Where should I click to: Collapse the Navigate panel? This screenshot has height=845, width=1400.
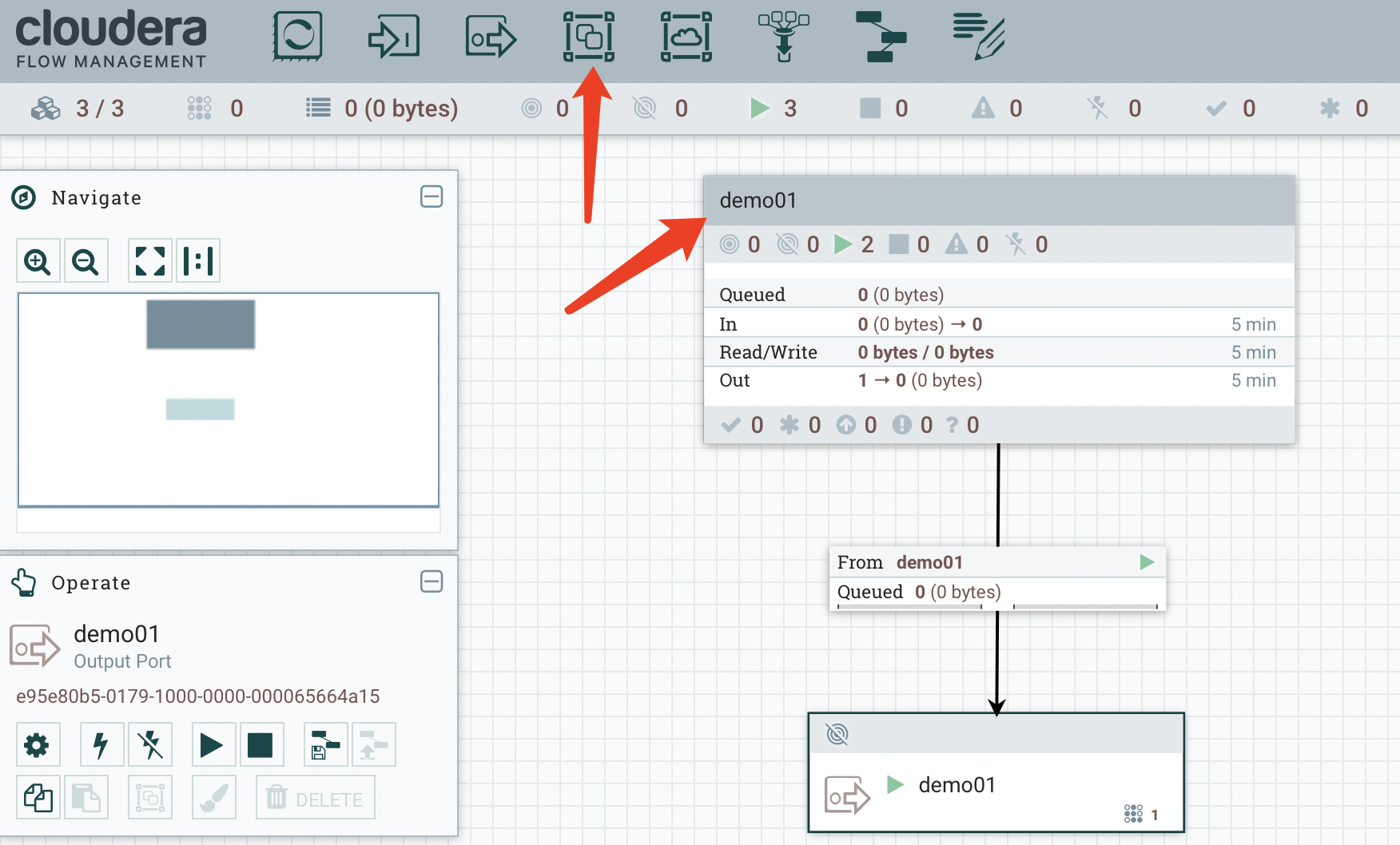(x=432, y=196)
